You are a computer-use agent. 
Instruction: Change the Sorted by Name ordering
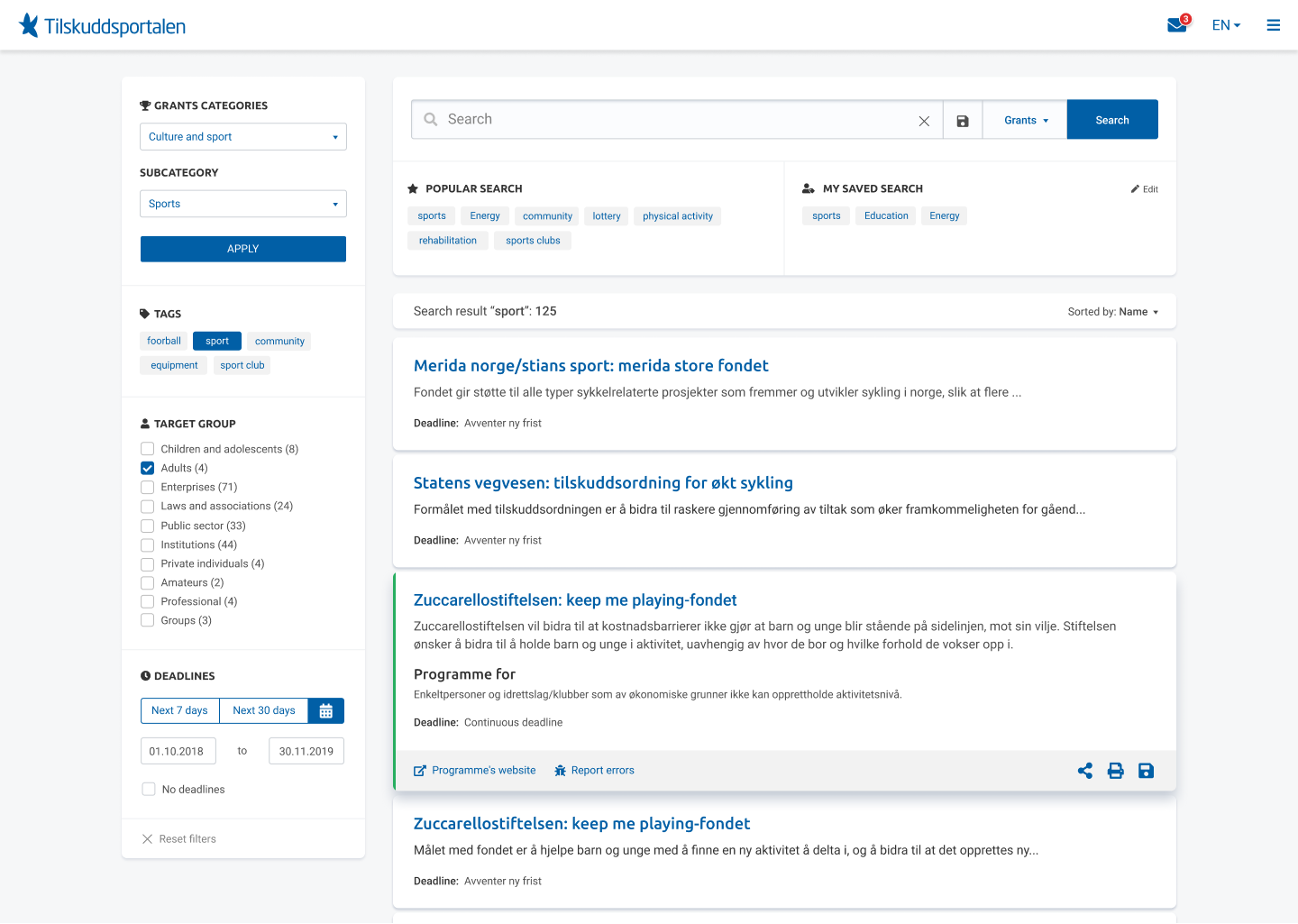[1113, 312]
